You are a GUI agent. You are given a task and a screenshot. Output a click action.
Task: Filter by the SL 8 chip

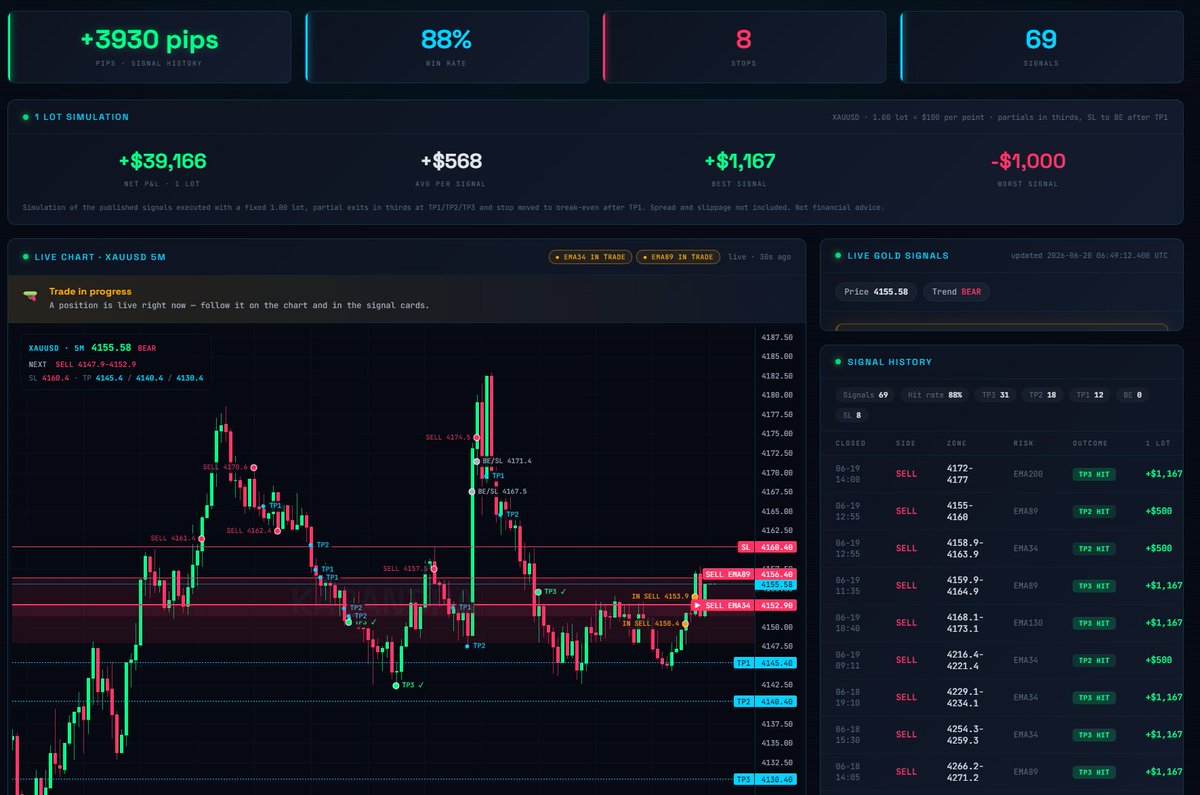click(x=851, y=414)
